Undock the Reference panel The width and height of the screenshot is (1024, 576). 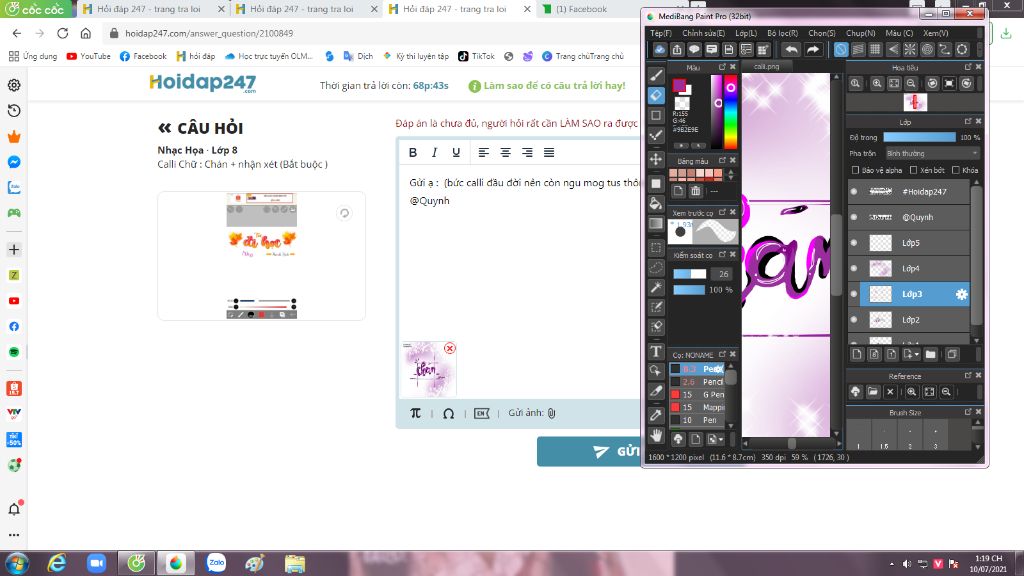pos(968,376)
